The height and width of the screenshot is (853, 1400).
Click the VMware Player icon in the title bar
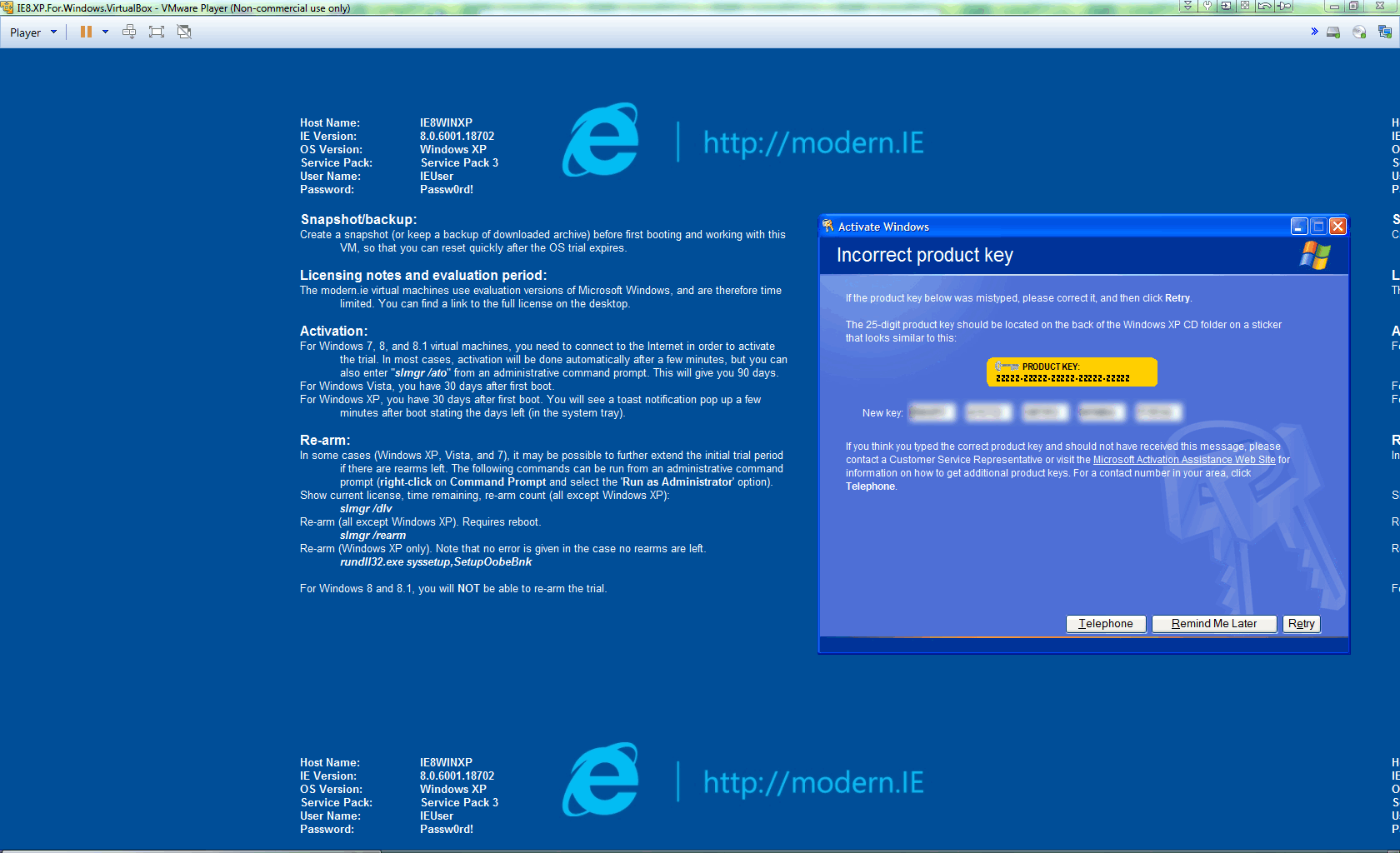7,7
